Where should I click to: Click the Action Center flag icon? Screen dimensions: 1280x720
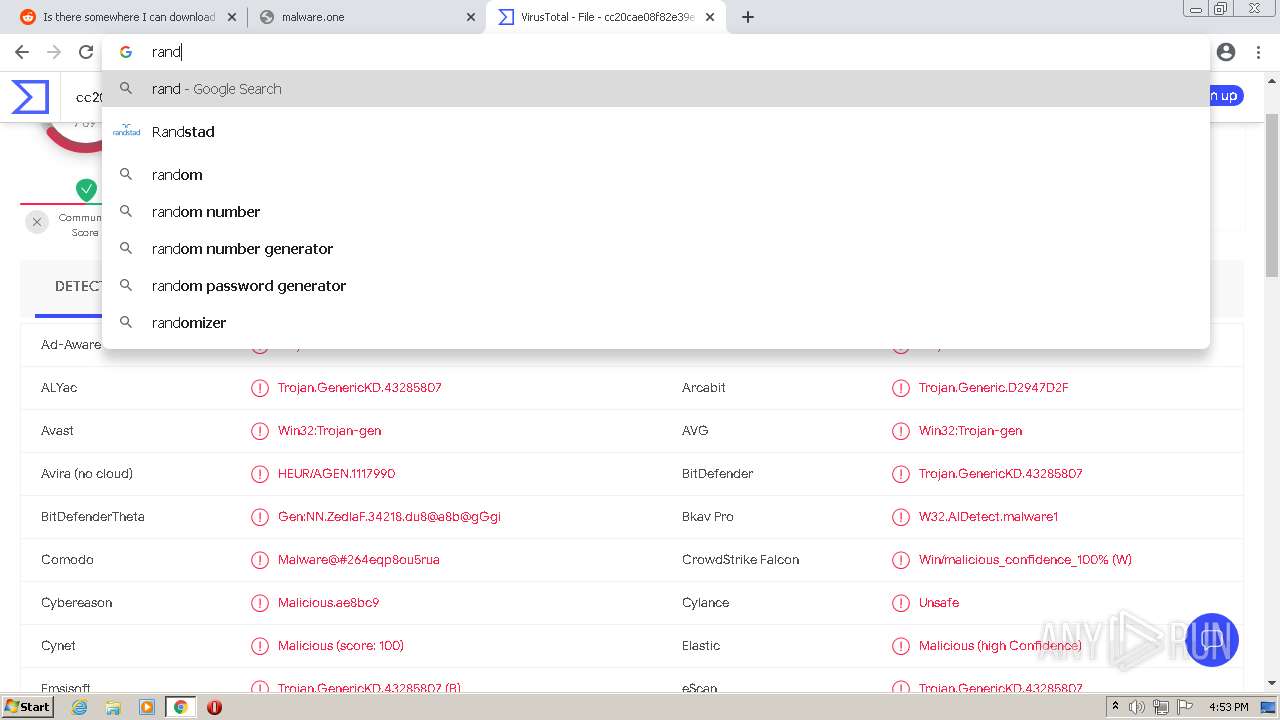point(1185,707)
